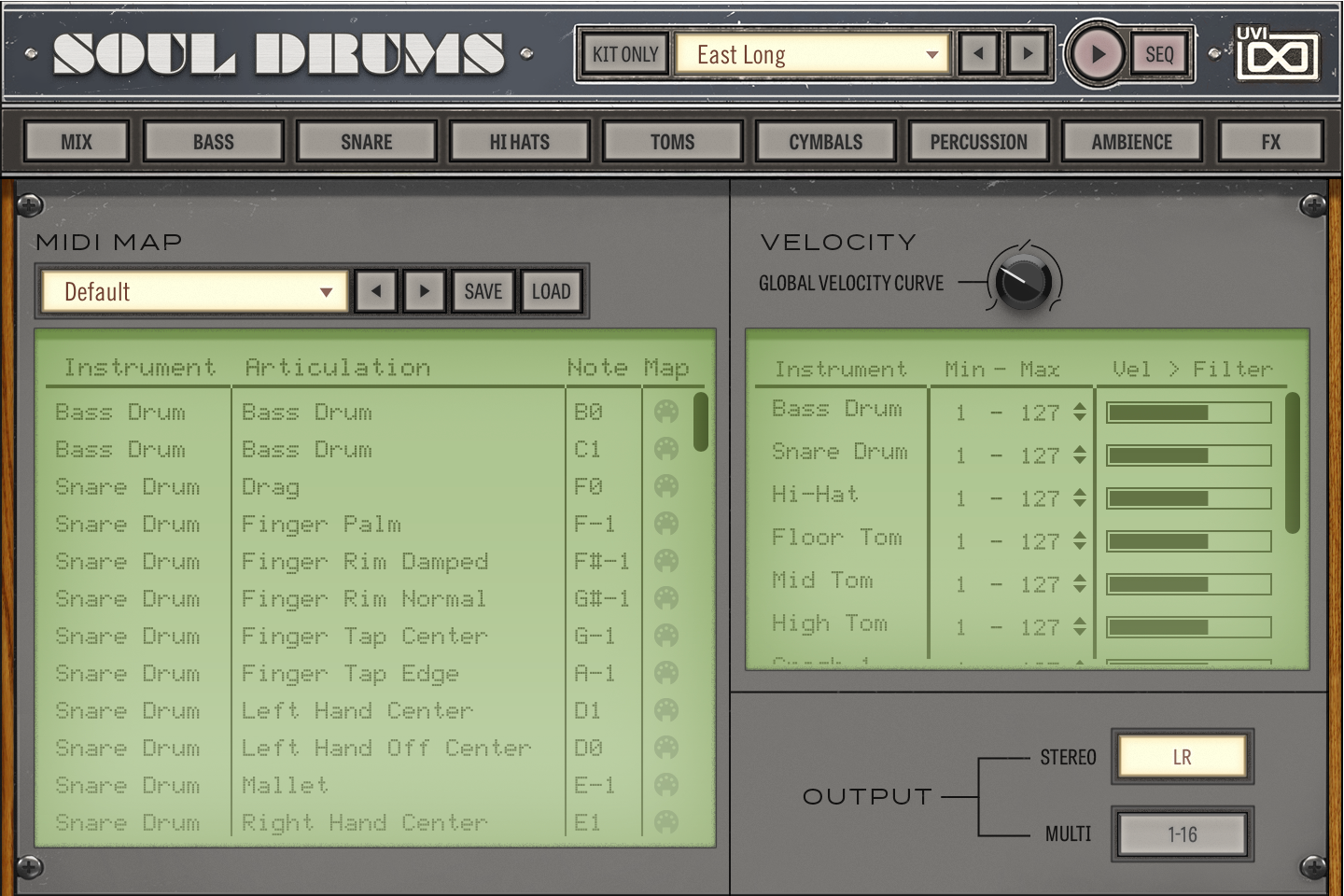Click the Map icon for Finger Palm articulation
The height and width of the screenshot is (896, 1344).
click(x=665, y=524)
